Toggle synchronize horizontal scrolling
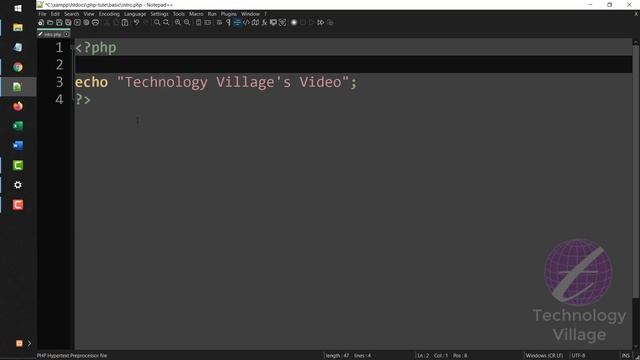The height and width of the screenshot is (360, 640). [207, 22]
